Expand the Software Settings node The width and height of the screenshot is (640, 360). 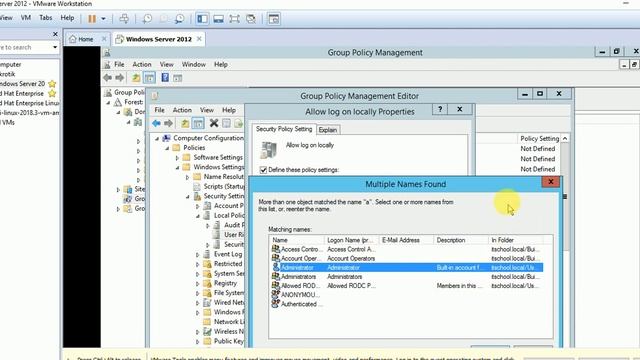[178, 158]
